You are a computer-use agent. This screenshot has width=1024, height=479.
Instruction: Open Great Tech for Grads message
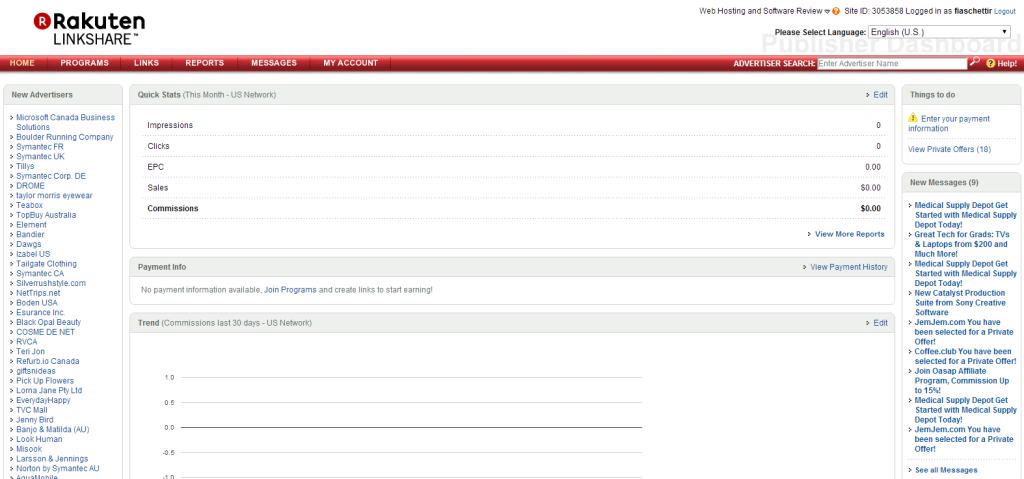click(x=964, y=244)
